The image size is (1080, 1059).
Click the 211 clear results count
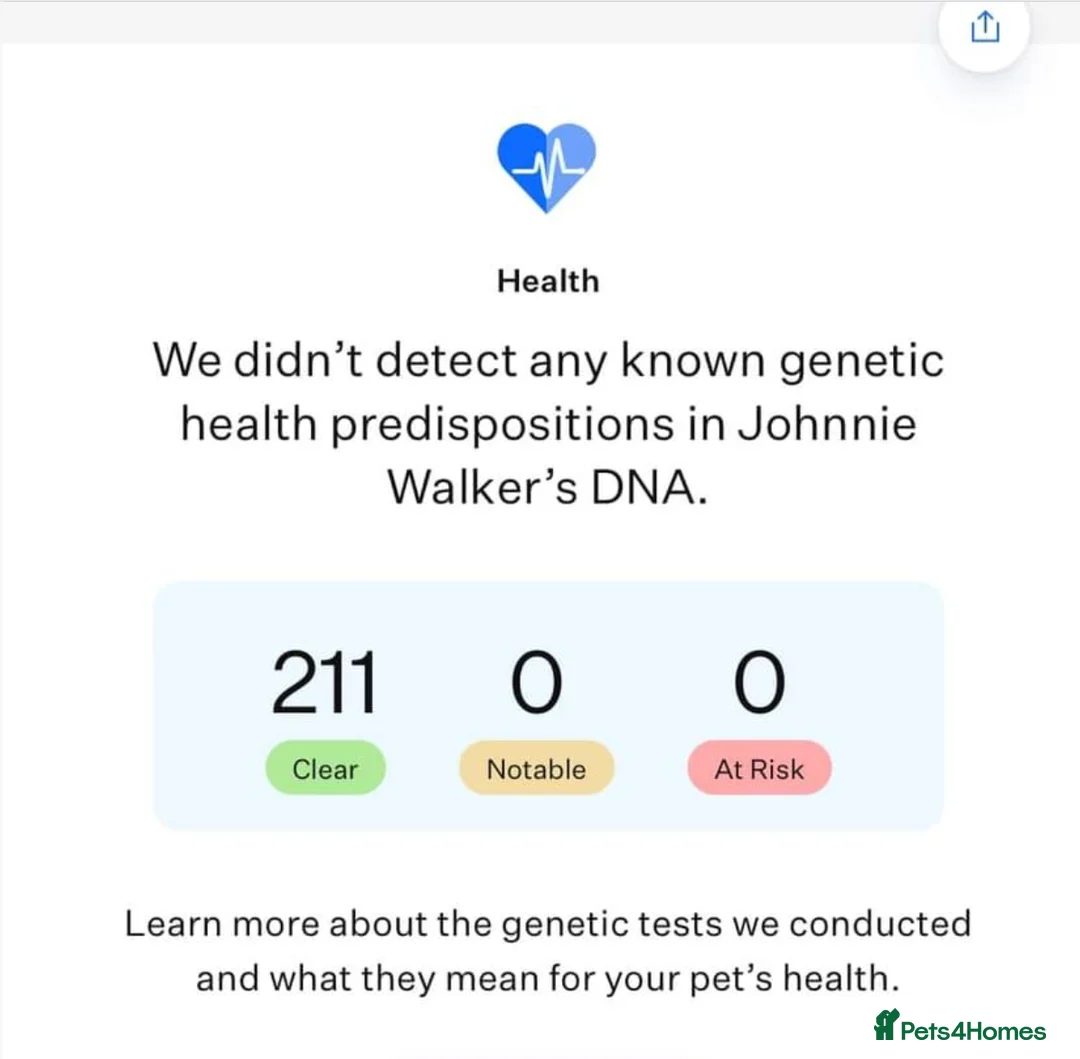(324, 684)
